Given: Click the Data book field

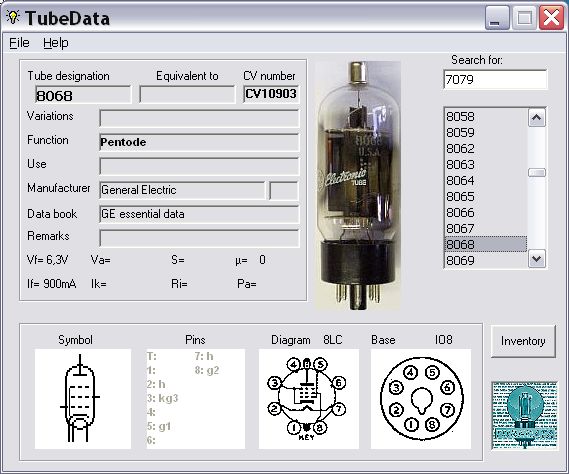Looking at the screenshot, I should point(199,214).
